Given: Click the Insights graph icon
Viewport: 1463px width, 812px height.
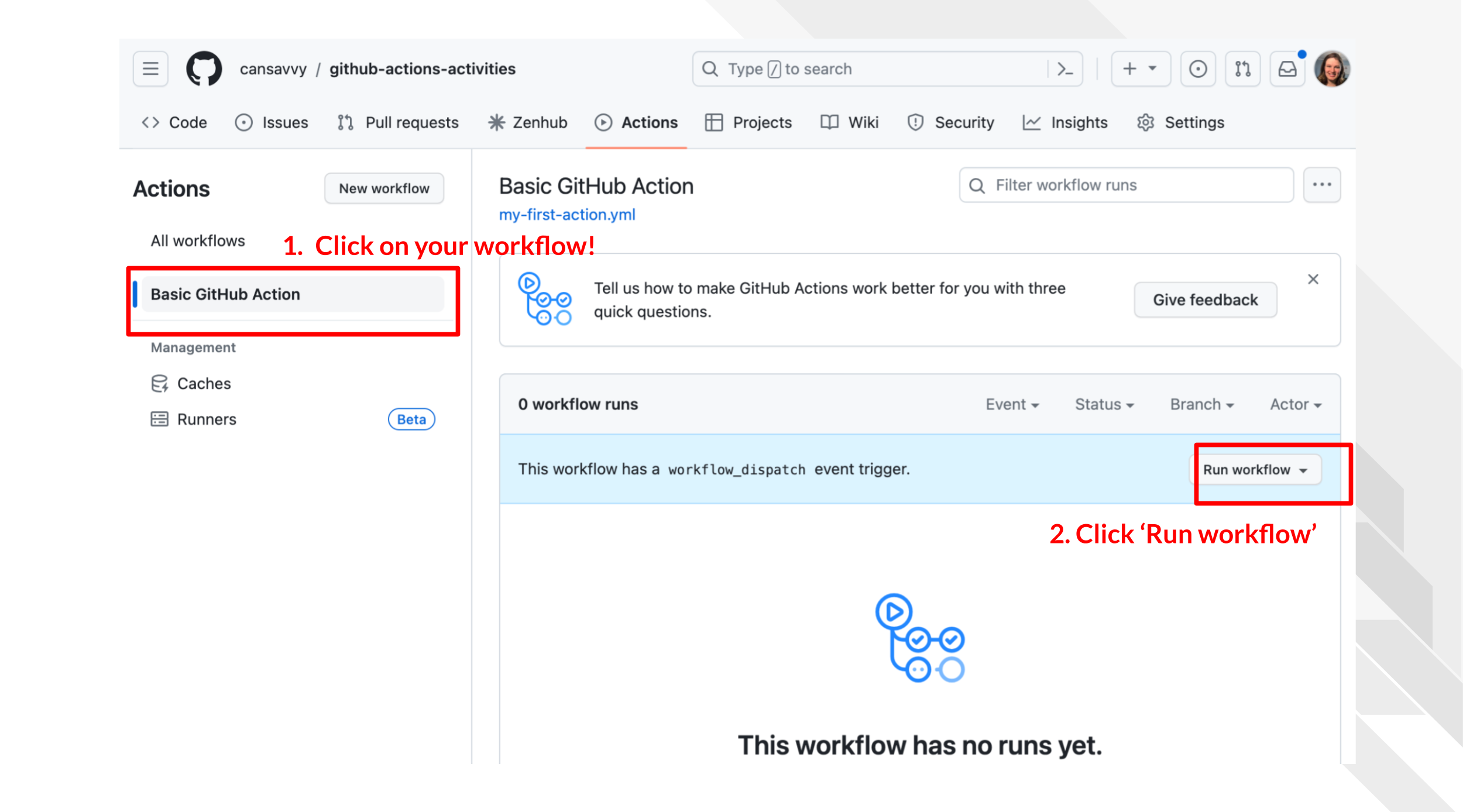Looking at the screenshot, I should click(x=1032, y=122).
